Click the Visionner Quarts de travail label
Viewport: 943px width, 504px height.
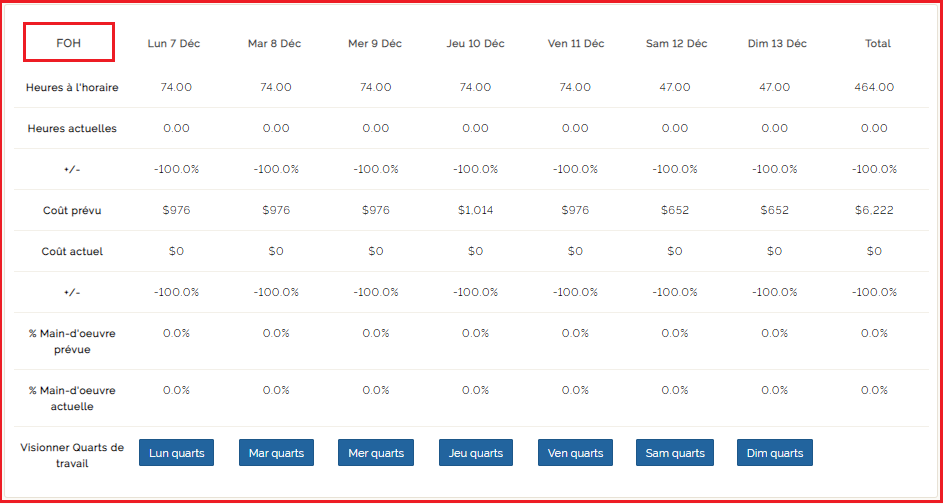tap(72, 456)
